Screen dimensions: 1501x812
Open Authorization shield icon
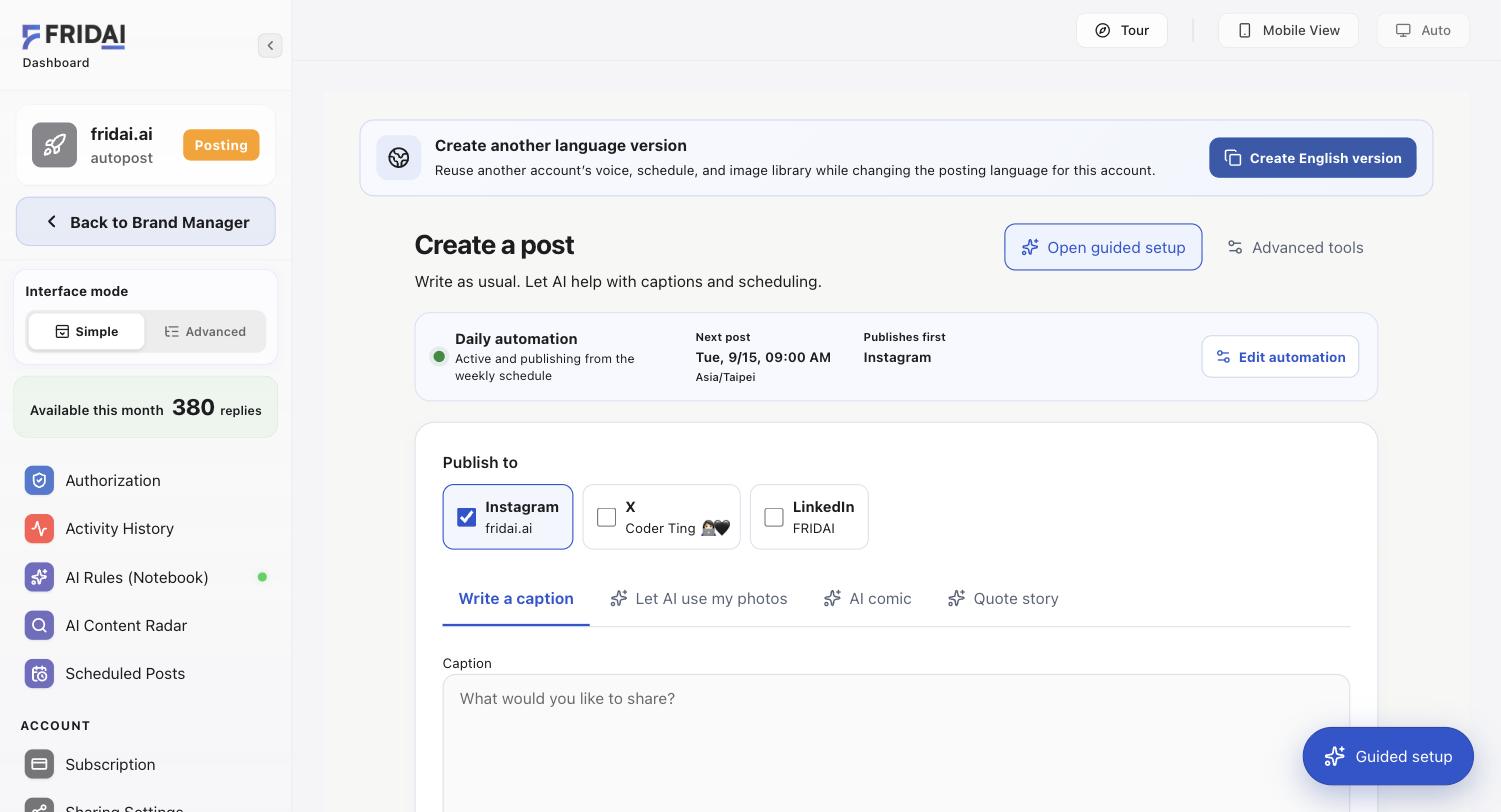39,481
